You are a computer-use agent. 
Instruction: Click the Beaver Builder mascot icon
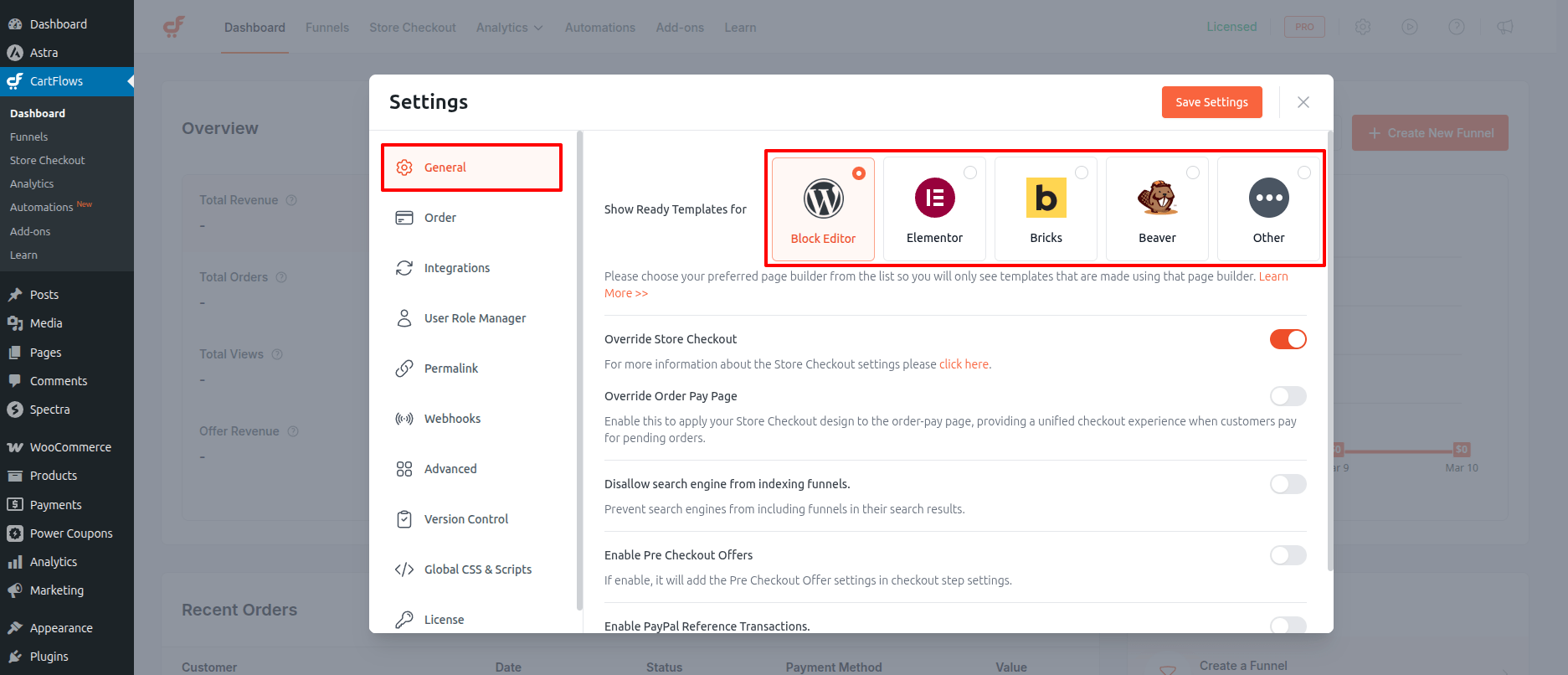click(x=1158, y=198)
